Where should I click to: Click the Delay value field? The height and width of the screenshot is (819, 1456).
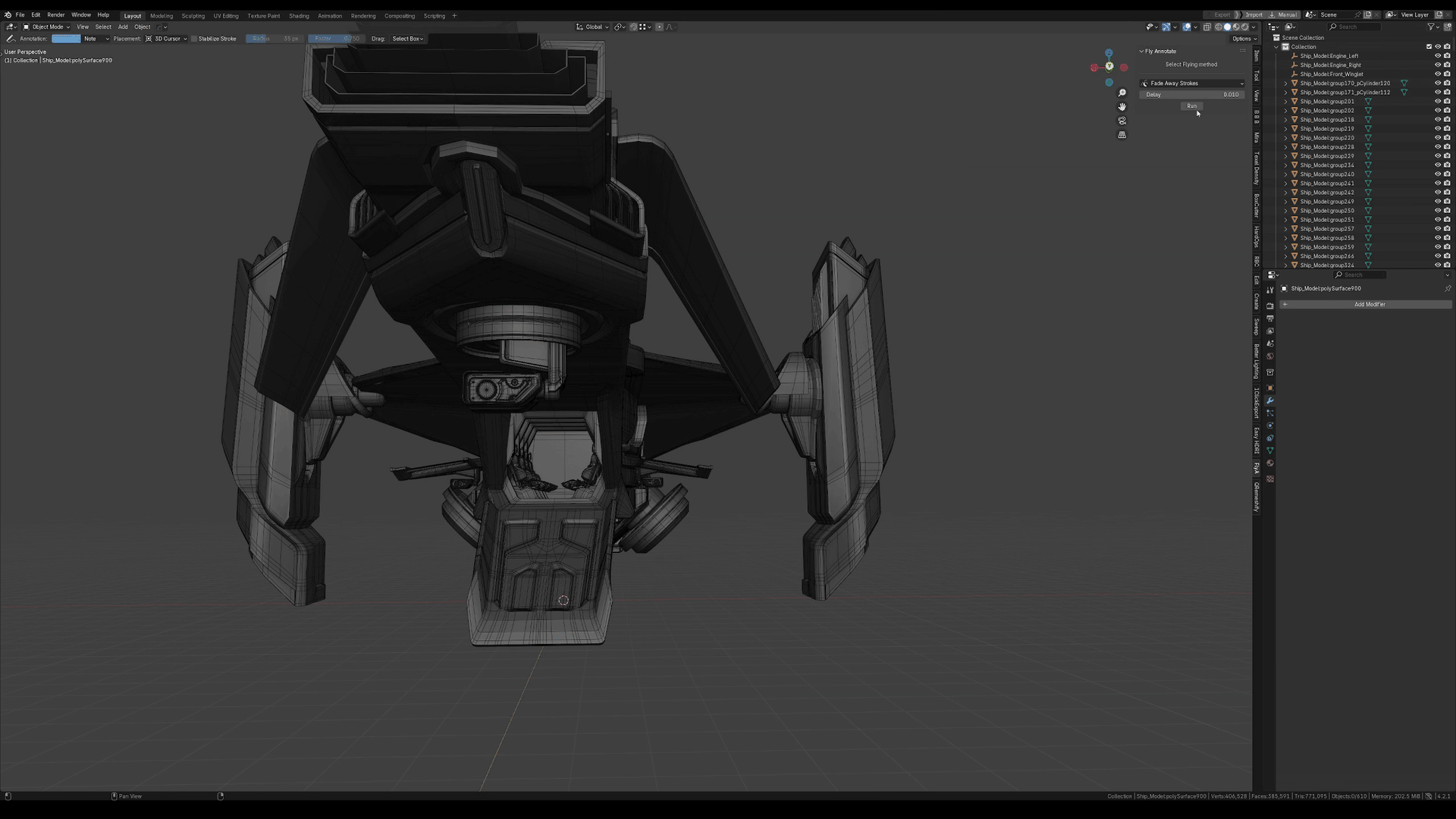point(1192,95)
